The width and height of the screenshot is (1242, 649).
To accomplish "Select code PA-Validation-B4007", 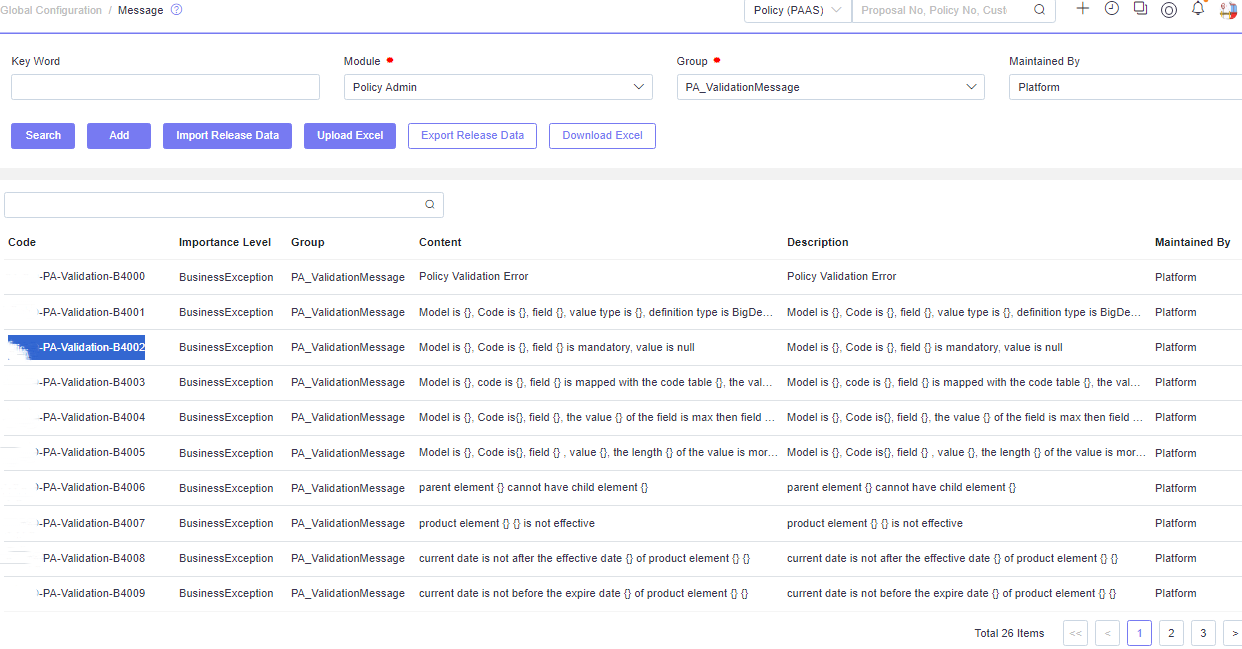I will (x=92, y=523).
